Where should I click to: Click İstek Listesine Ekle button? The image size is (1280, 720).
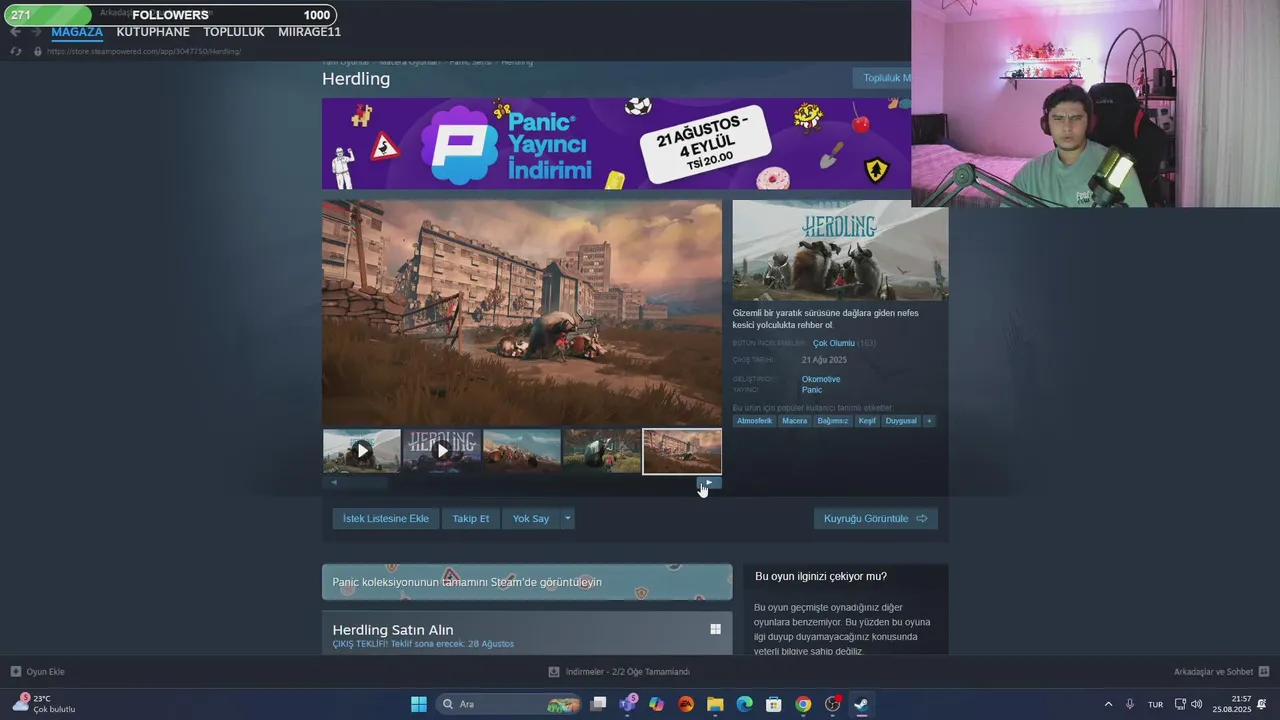pyautogui.click(x=386, y=519)
